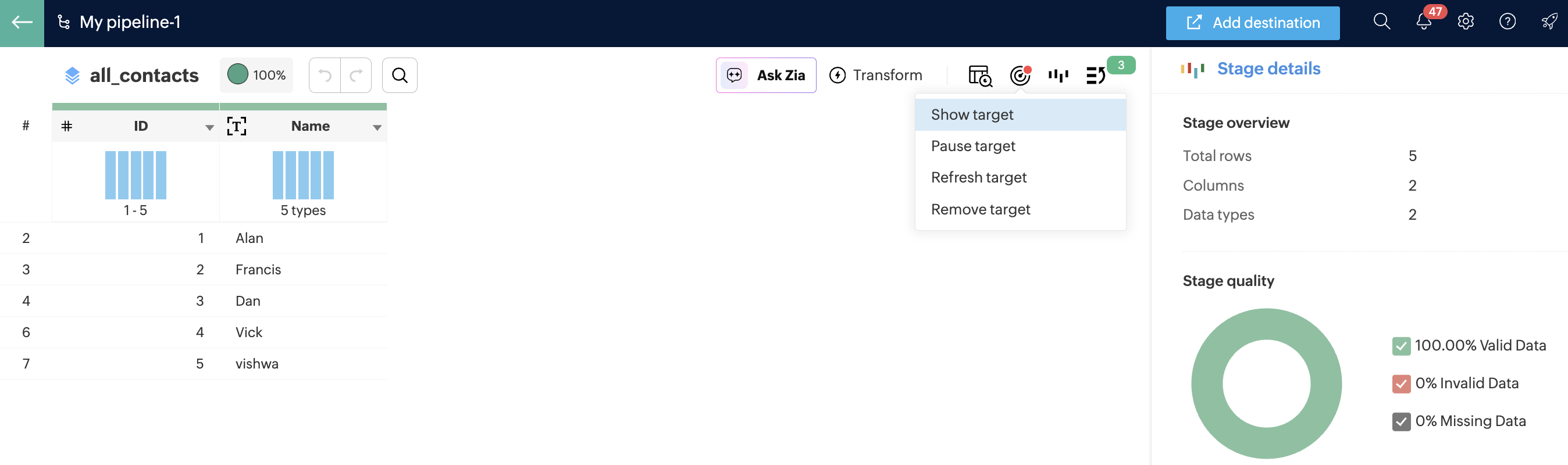Image resolution: width=1568 pixels, height=465 pixels.
Task: Click the Name column text type icon
Action: 236,126
